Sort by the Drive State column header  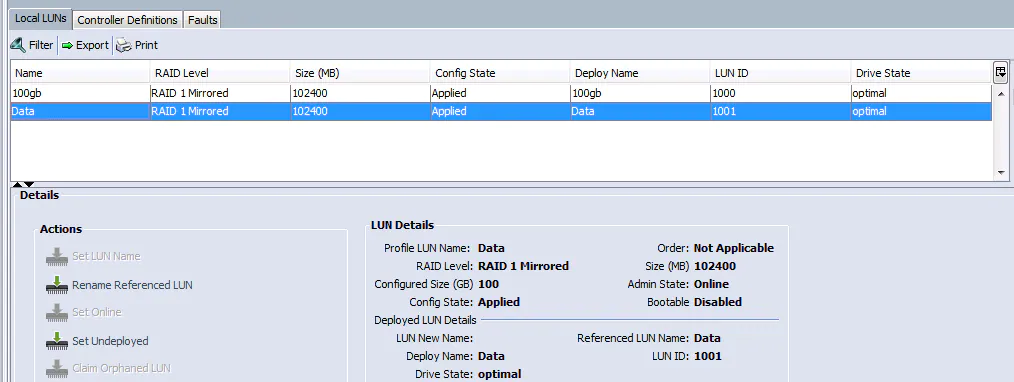[921, 73]
